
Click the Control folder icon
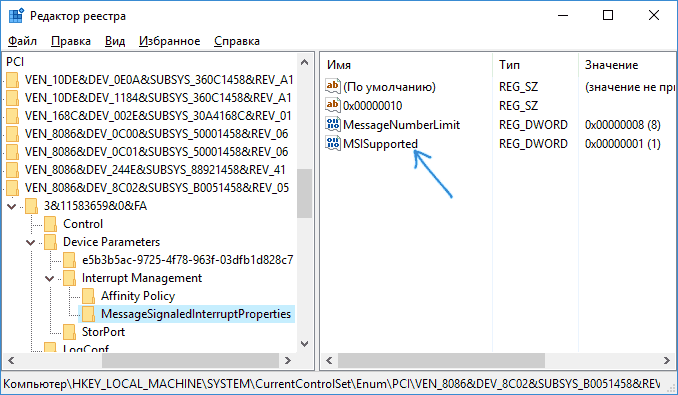(51, 224)
